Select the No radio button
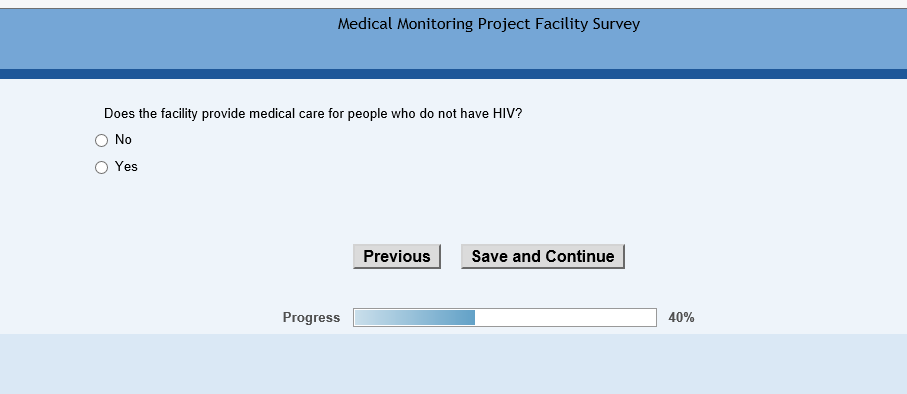 tap(101, 141)
